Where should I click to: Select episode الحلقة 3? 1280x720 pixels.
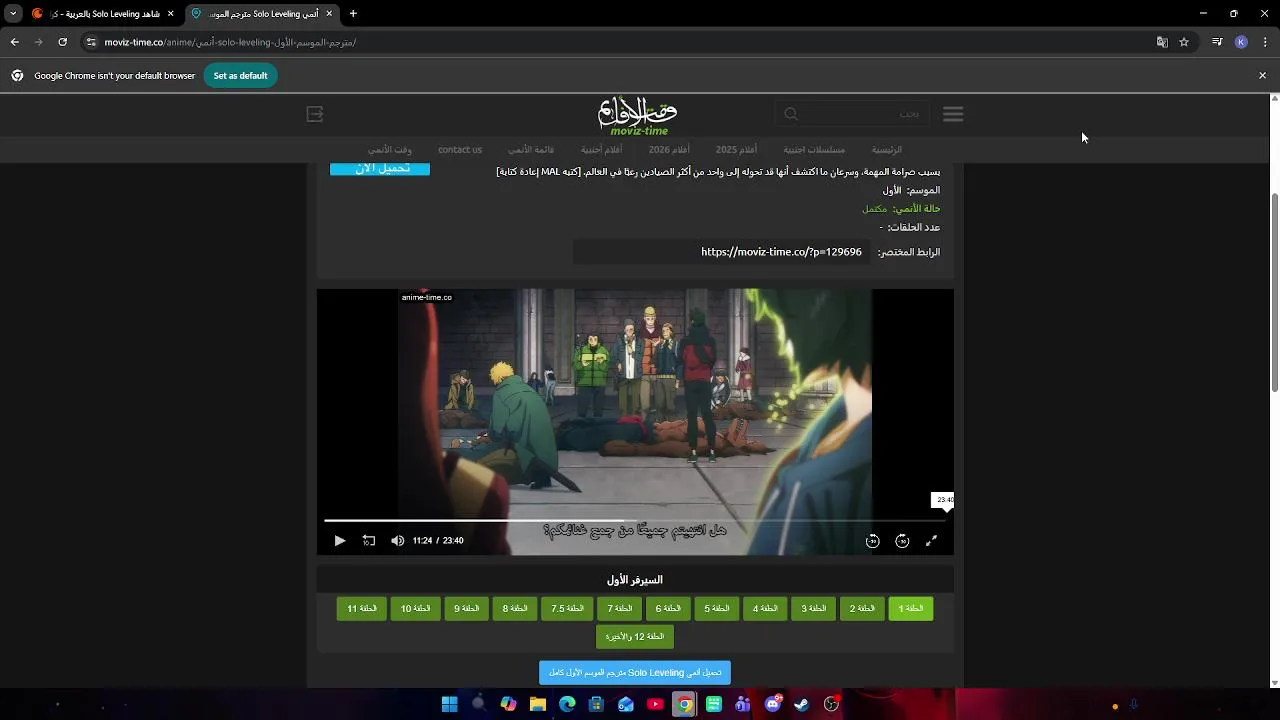[x=814, y=608]
